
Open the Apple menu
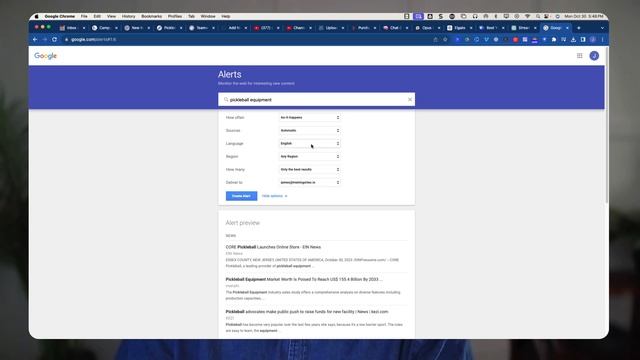point(36,16)
